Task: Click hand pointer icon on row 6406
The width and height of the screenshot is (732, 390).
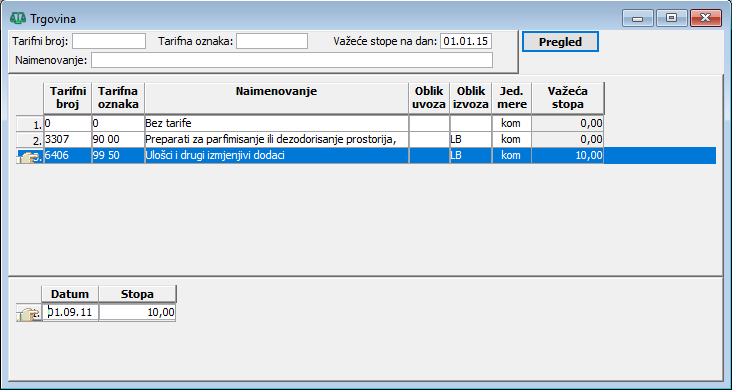Action: (x=29, y=156)
